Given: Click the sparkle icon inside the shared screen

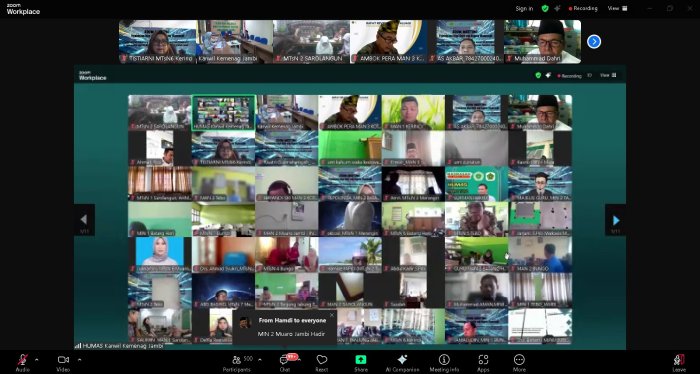Looking at the screenshot, I should (x=548, y=75).
